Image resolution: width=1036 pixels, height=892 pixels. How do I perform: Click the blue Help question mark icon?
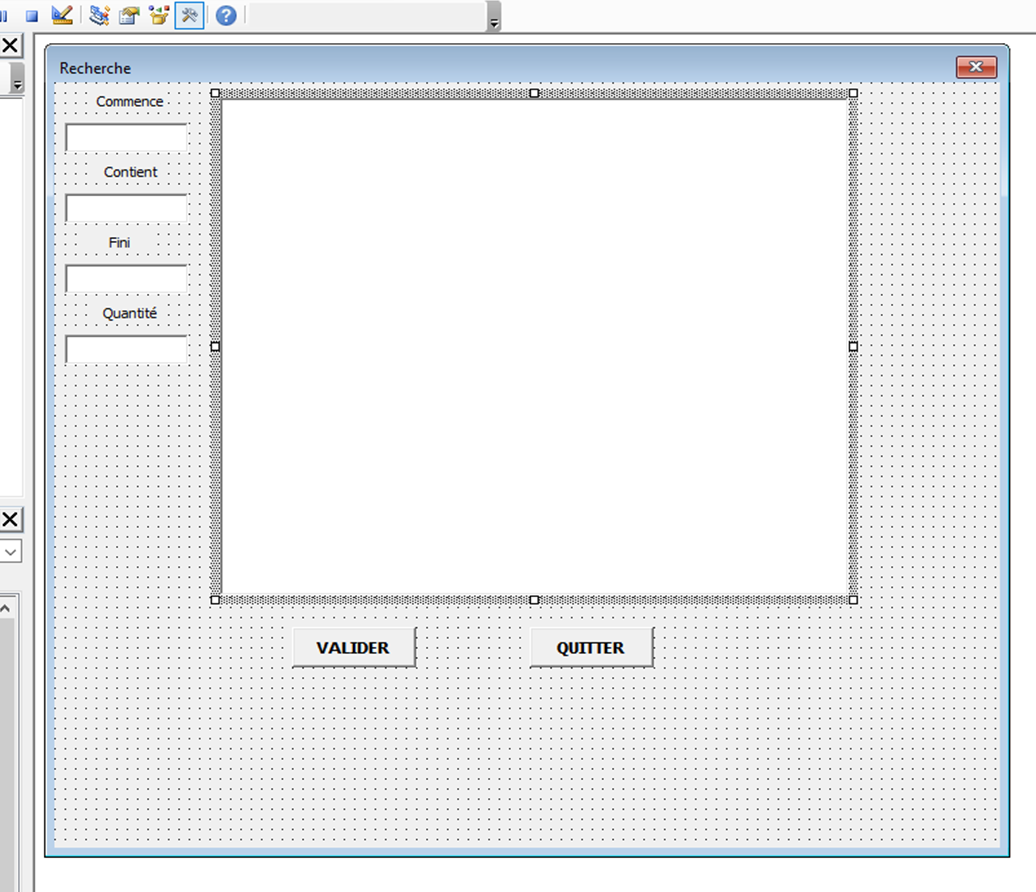click(227, 15)
